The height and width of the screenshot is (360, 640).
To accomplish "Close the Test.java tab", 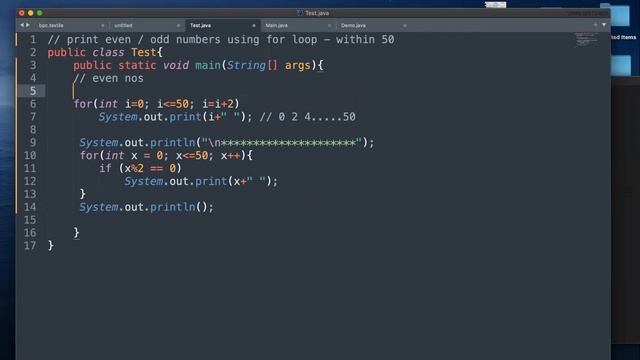I will tap(254, 25).
